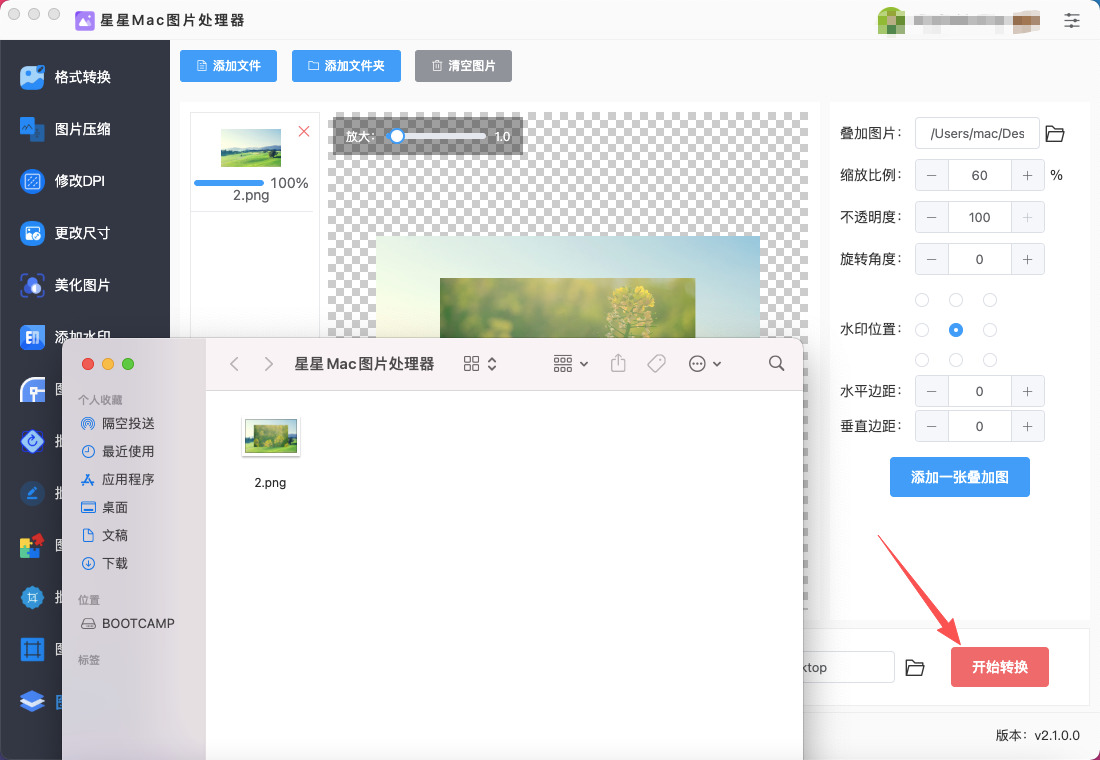The width and height of the screenshot is (1100, 760).
Task: Go forward in Finder window
Action: (x=268, y=364)
